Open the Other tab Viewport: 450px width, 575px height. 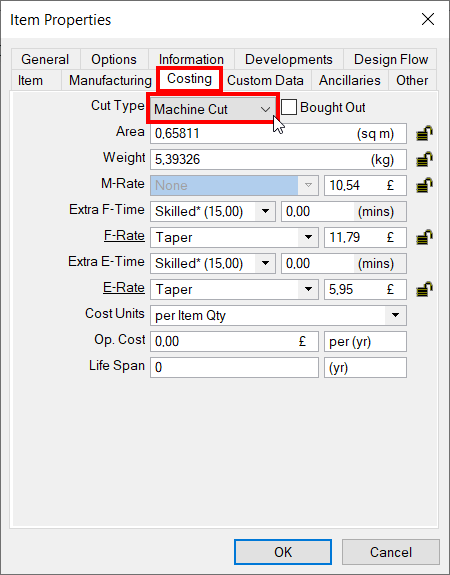412,80
